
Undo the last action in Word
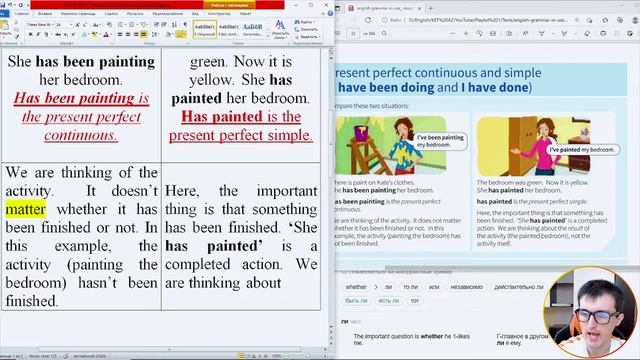[10, 4]
